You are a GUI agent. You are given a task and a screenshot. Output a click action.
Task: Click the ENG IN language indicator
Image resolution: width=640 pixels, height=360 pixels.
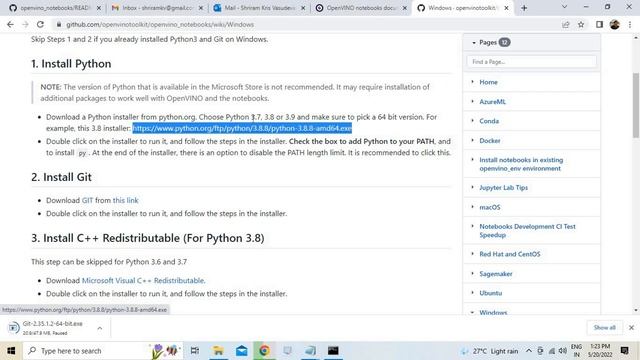coord(576,351)
